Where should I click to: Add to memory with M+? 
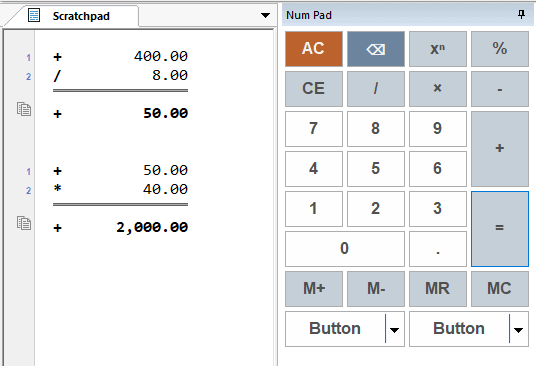[314, 289]
